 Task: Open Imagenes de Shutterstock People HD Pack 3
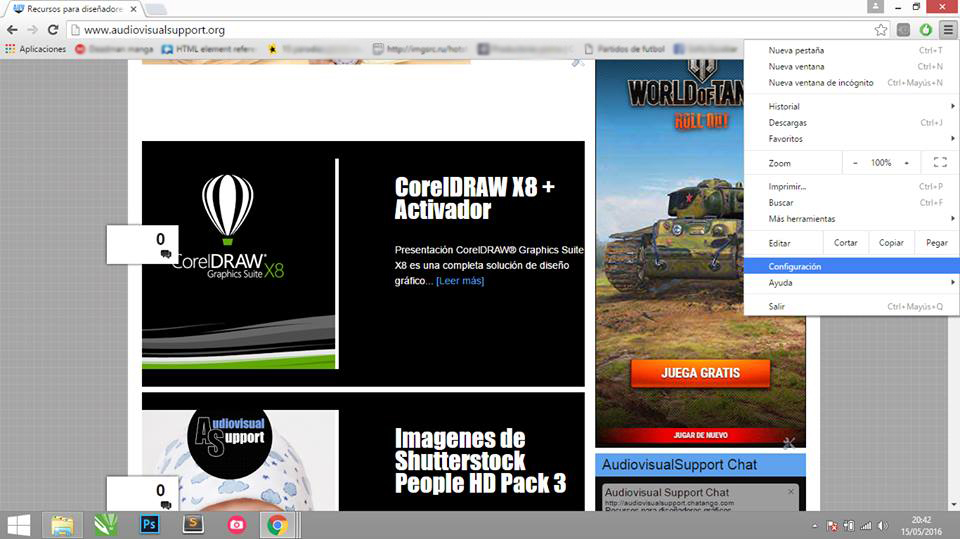480,461
